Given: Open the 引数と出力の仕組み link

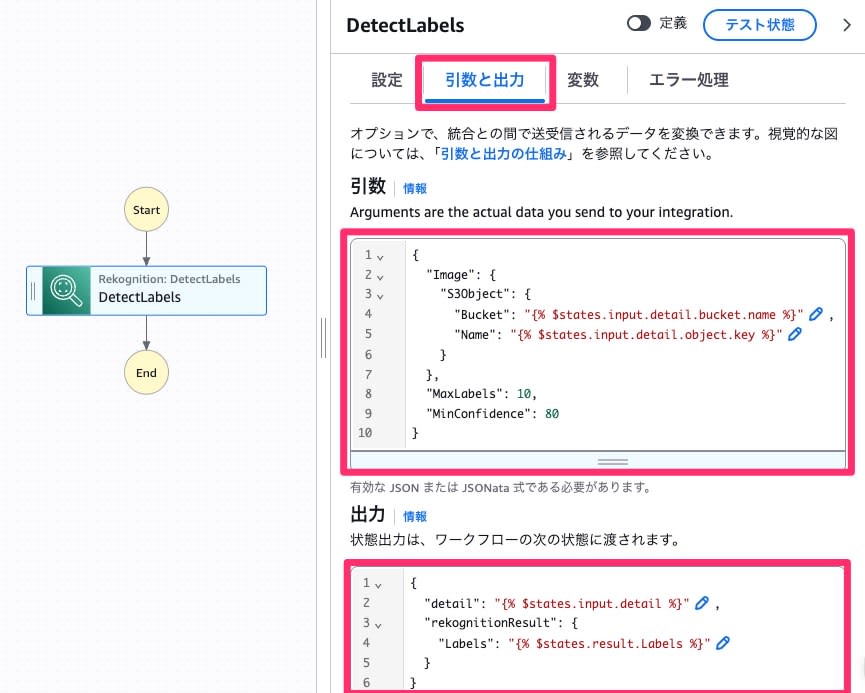Looking at the screenshot, I should coord(504,153).
